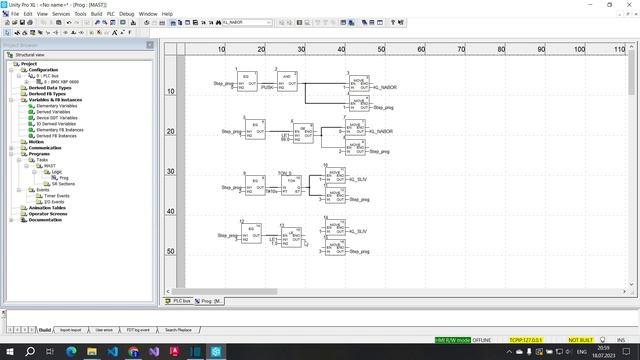Collapse the Configuration tree node

11,70
